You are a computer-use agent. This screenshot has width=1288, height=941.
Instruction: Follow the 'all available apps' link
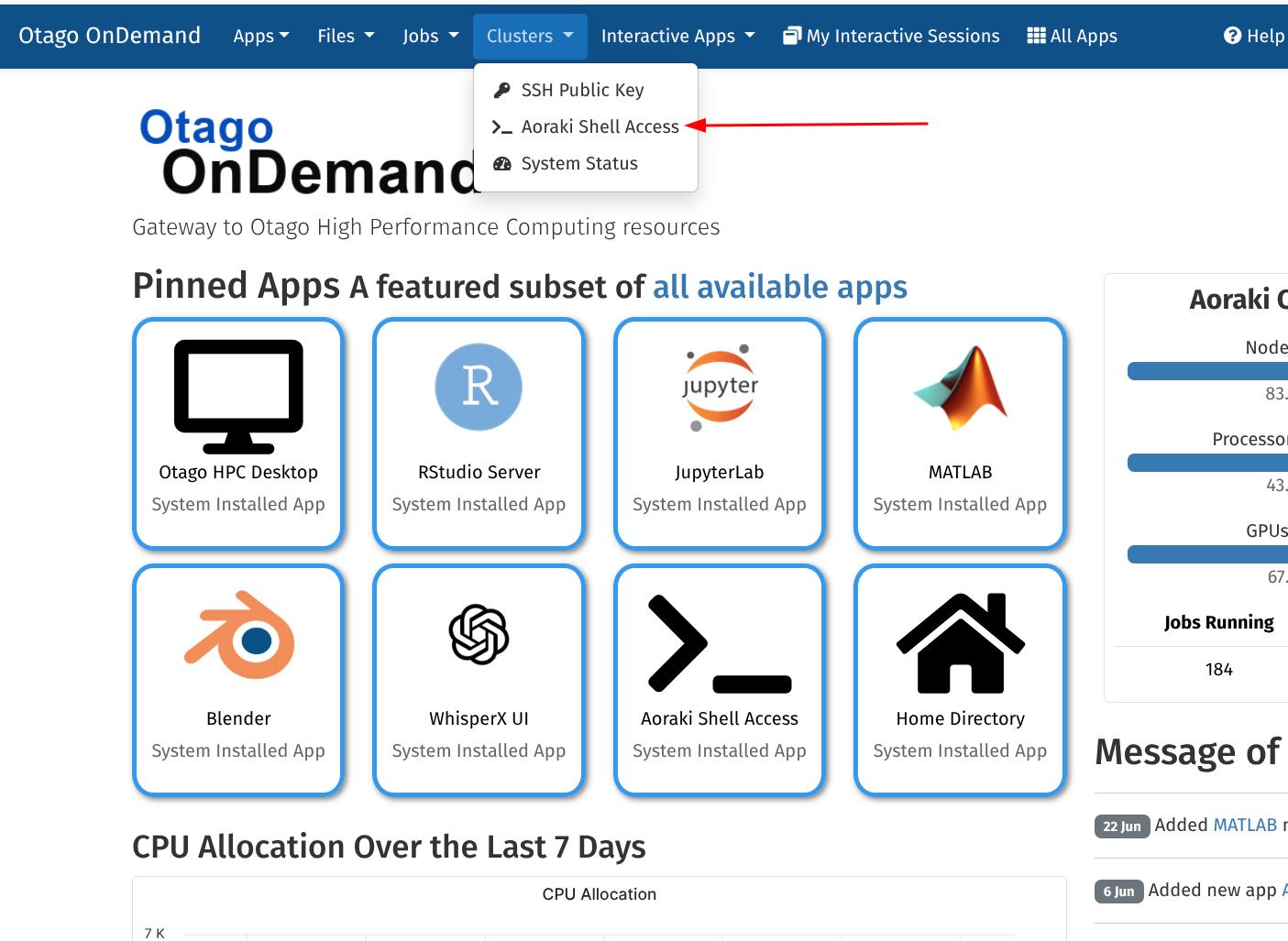[x=780, y=287]
